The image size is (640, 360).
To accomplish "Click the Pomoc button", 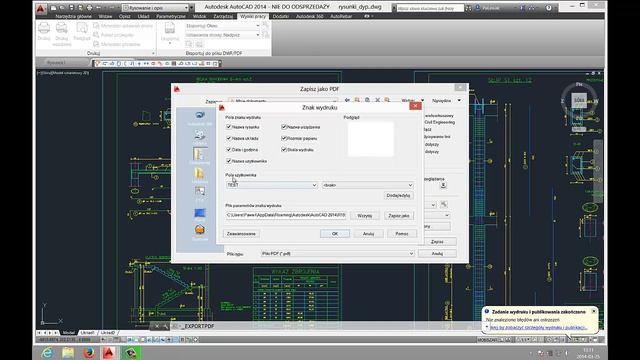I will coord(402,234).
